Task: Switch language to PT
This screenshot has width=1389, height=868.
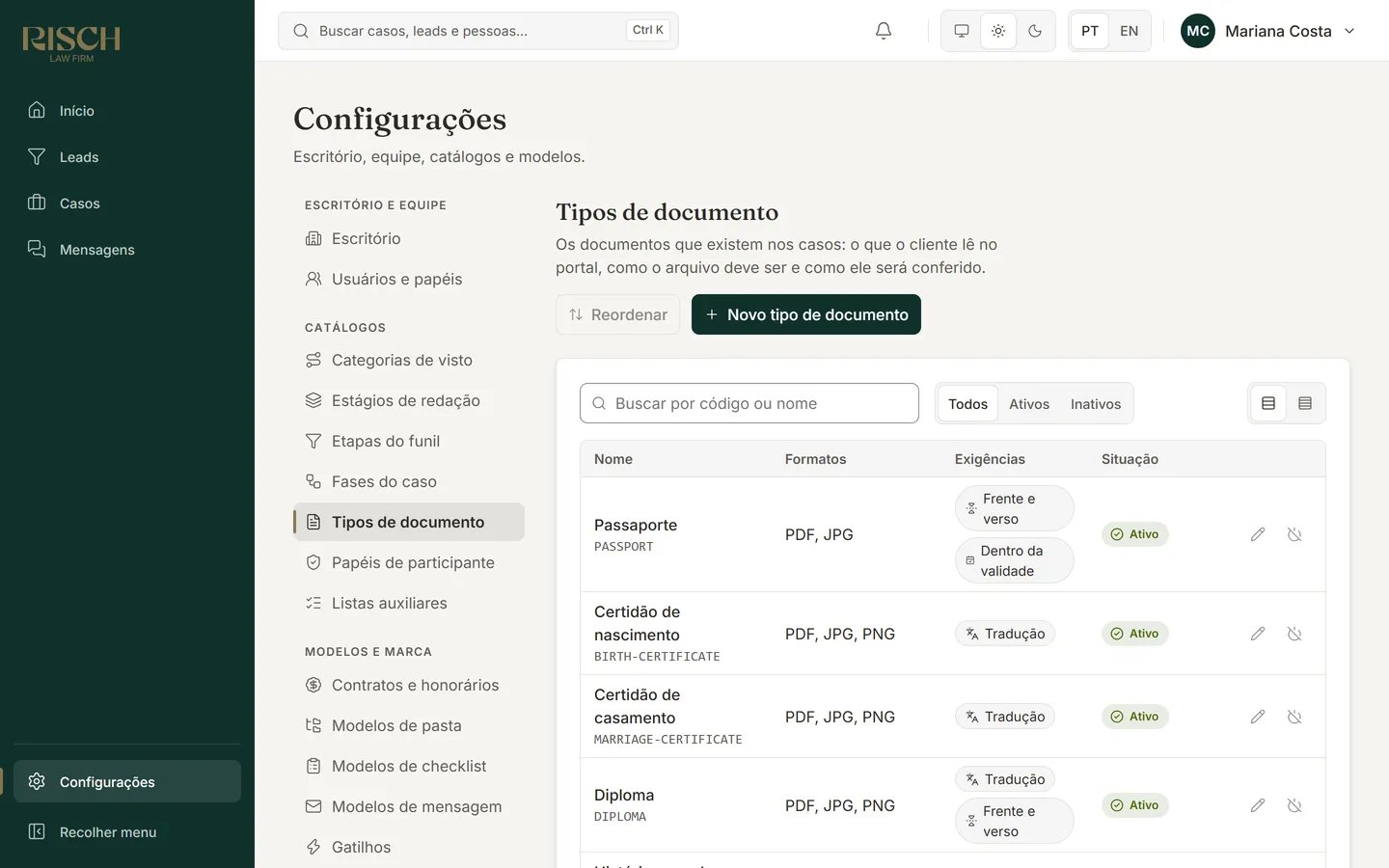Action: (x=1090, y=31)
